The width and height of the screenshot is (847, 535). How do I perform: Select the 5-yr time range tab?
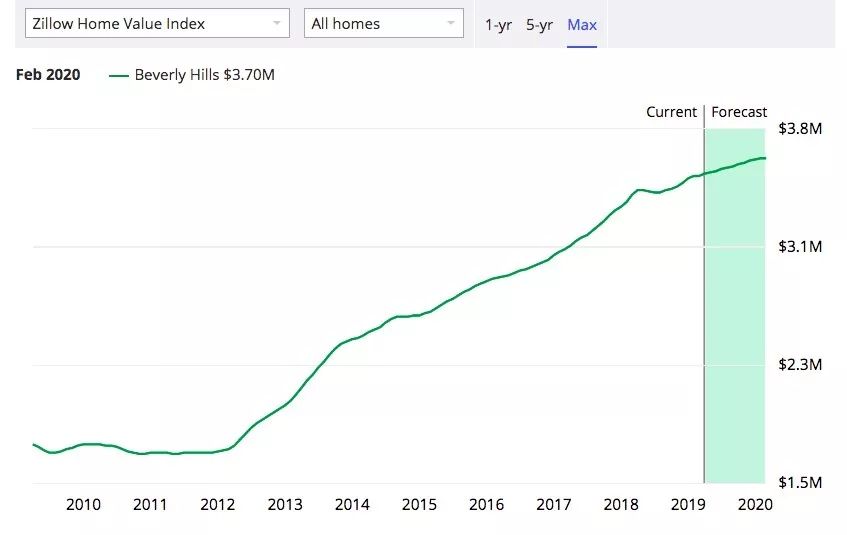539,24
